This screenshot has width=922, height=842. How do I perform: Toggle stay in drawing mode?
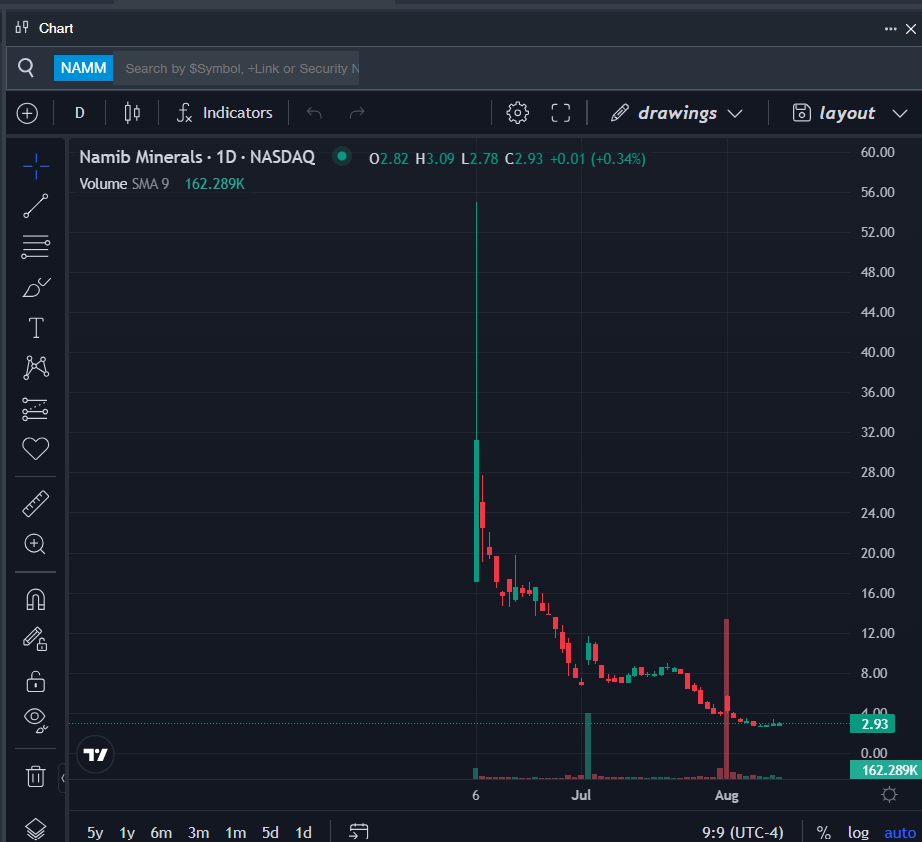[35, 639]
